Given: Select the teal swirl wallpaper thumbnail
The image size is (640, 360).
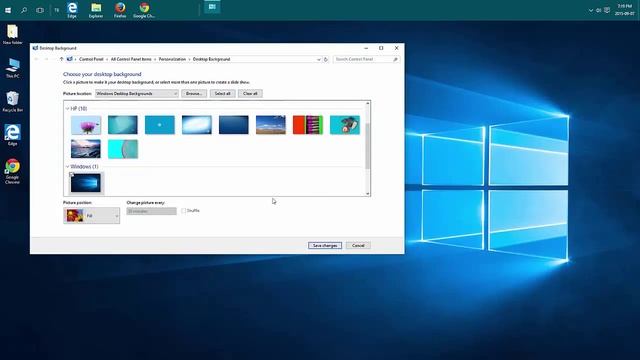Looking at the screenshot, I should pyautogui.click(x=123, y=125).
